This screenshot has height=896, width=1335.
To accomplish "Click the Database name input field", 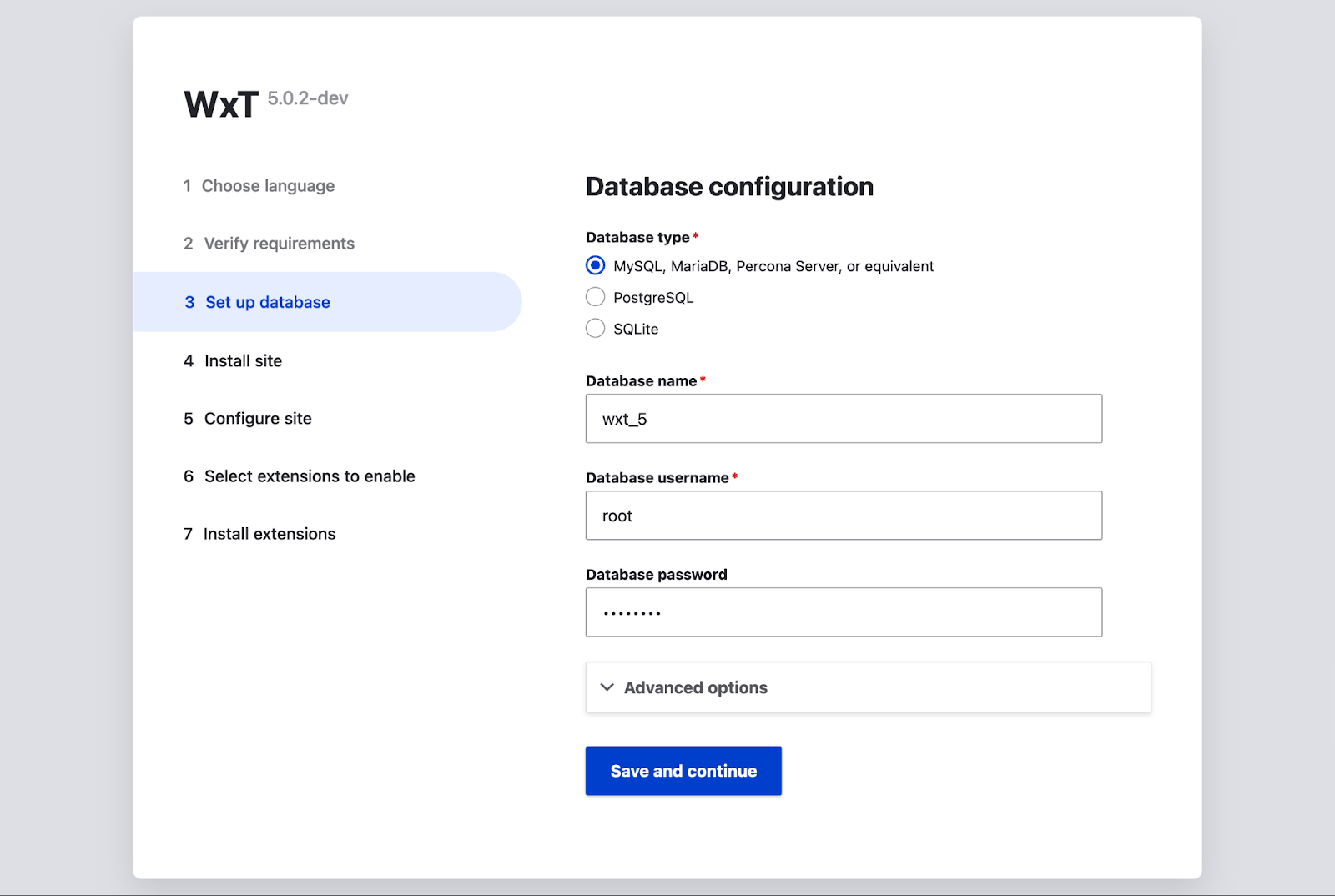I will tap(843, 419).
